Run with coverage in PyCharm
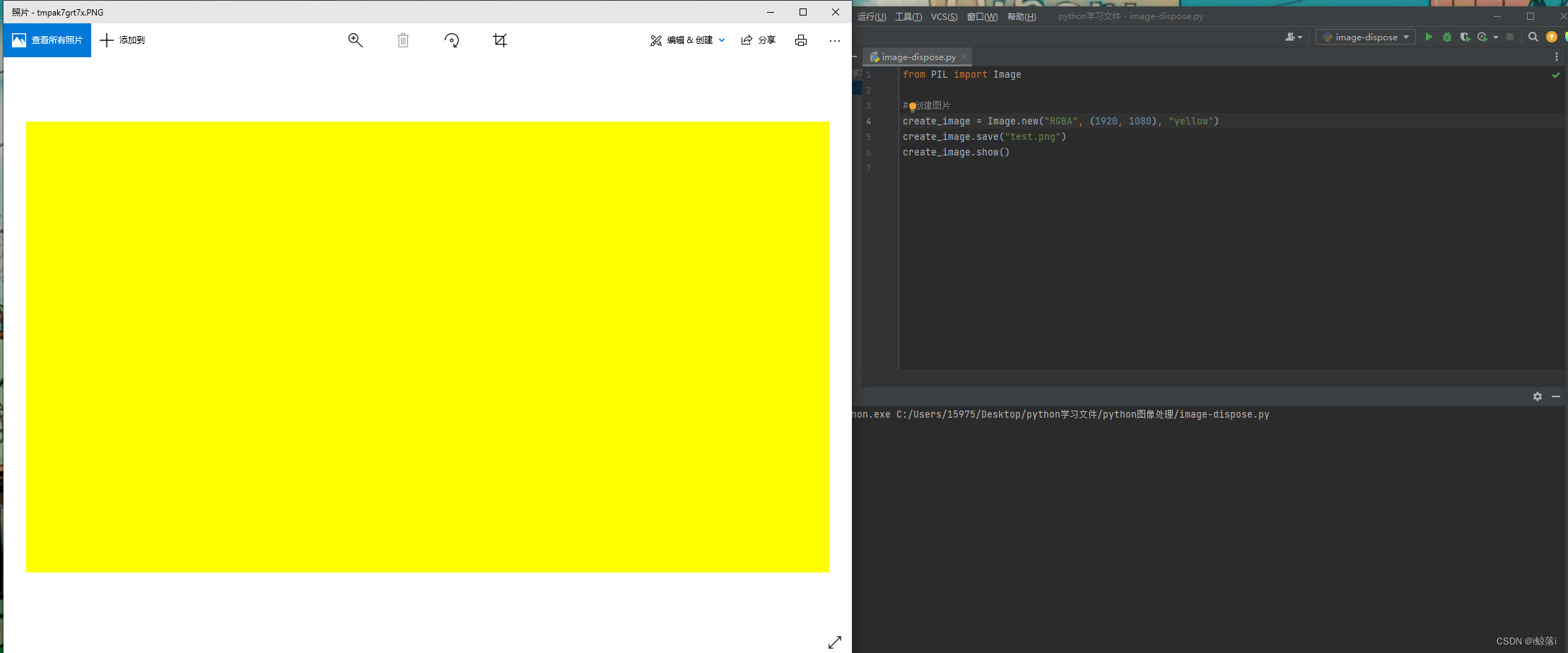The image size is (1568, 653). coord(1464,37)
